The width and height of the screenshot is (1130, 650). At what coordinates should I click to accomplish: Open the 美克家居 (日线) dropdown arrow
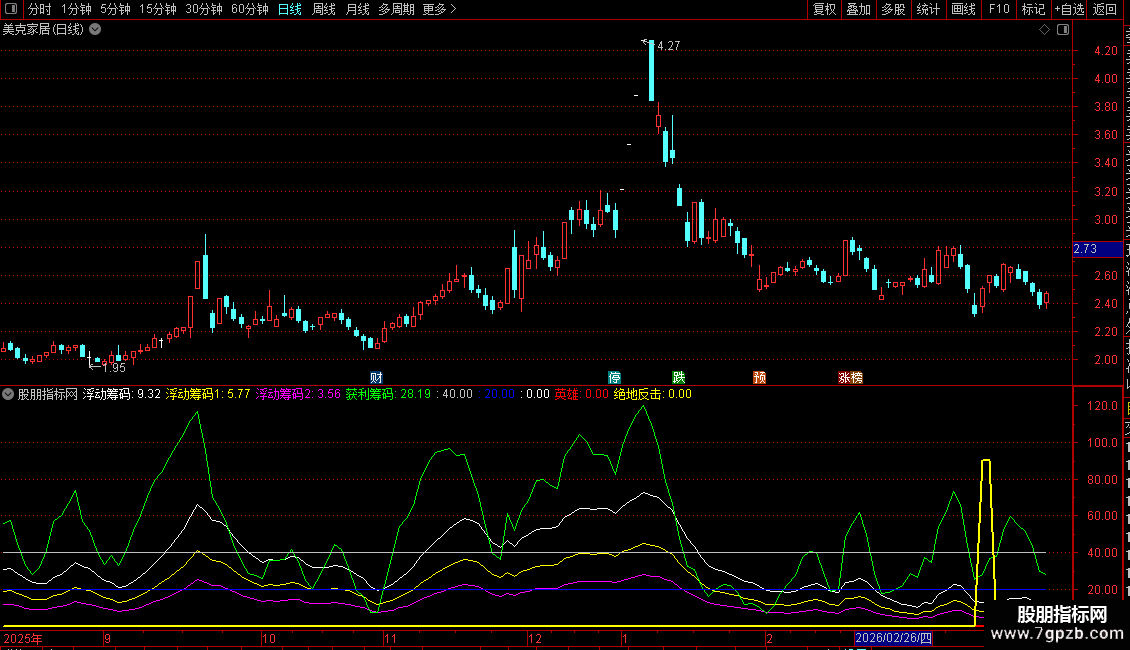[95, 30]
